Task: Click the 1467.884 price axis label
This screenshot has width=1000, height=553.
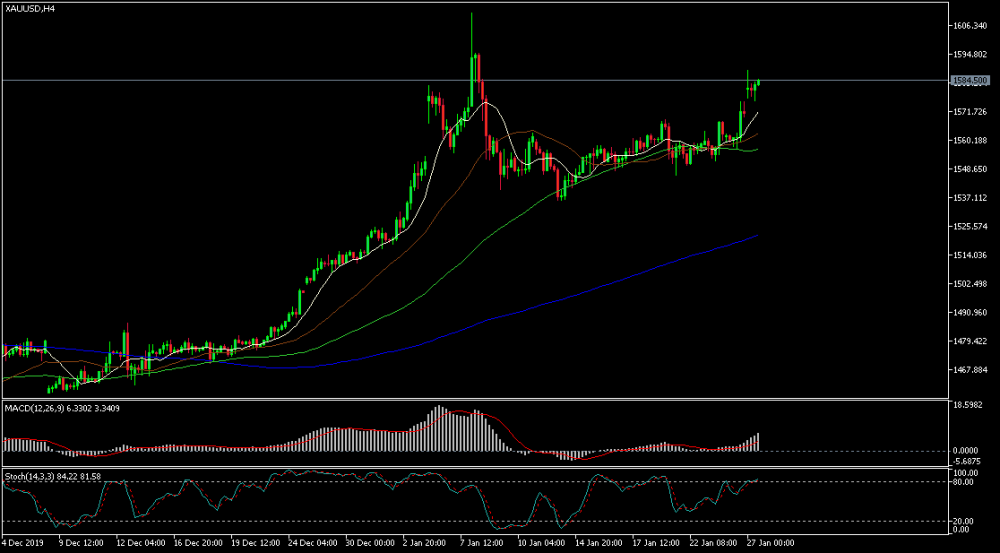Action: click(x=969, y=370)
